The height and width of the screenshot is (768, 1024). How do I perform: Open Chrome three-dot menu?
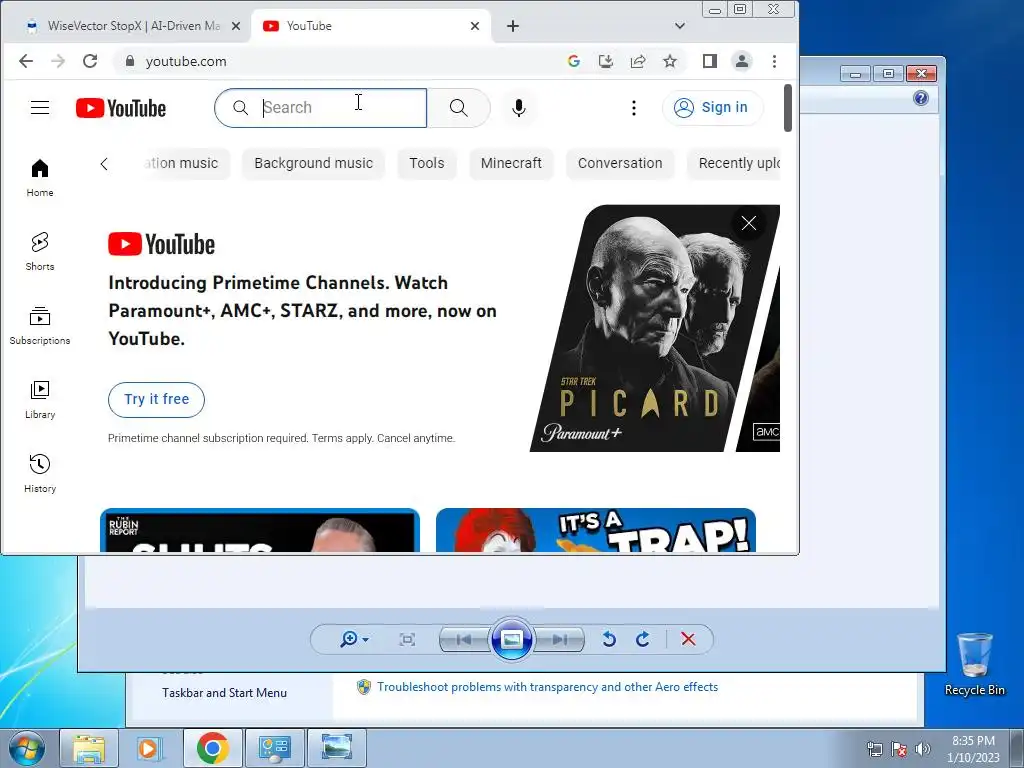click(x=775, y=61)
